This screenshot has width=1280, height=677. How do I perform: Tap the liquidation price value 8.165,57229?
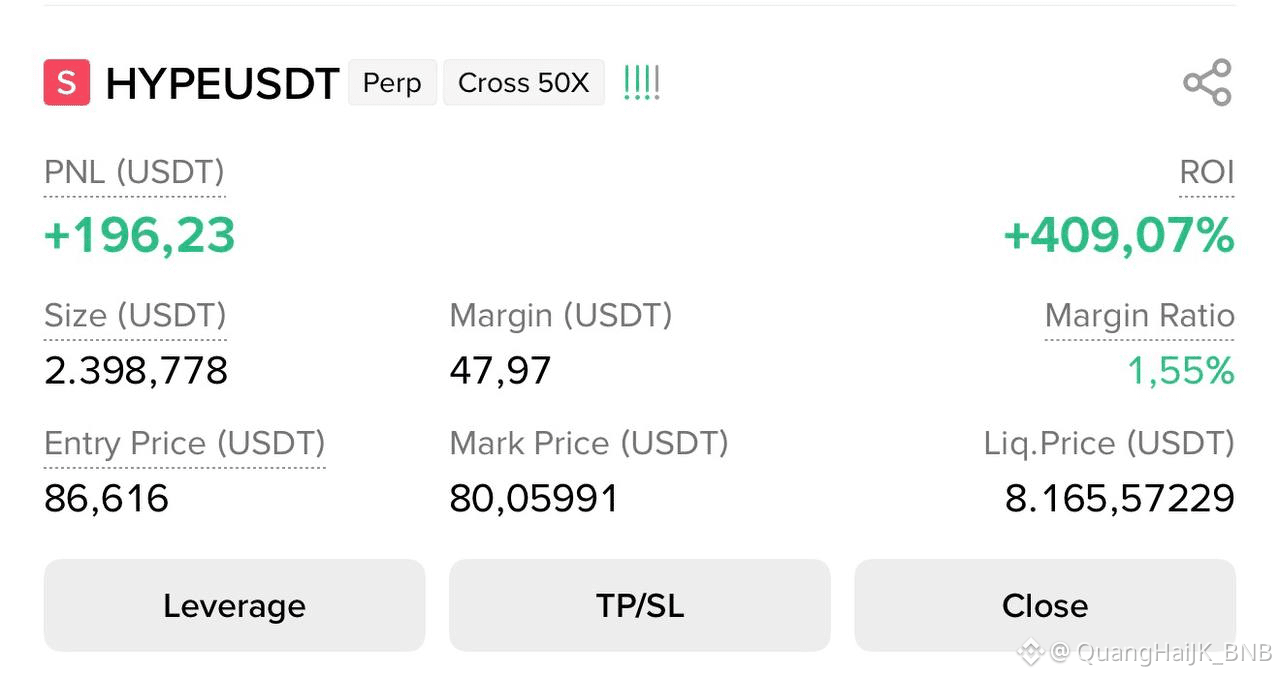point(1120,498)
